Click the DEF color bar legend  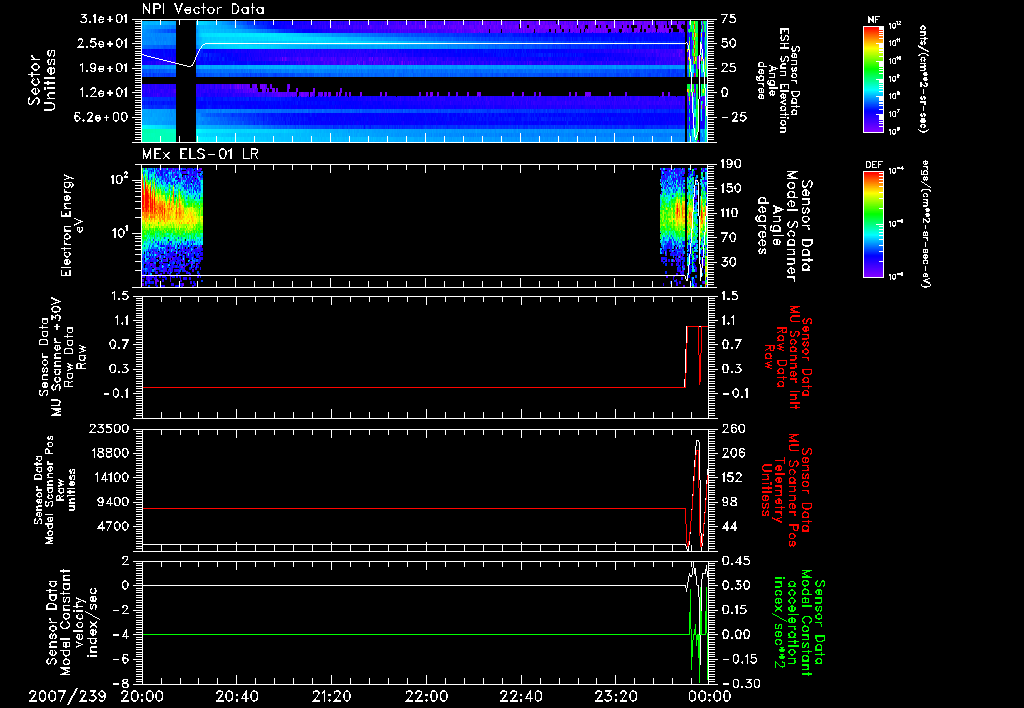point(873,224)
